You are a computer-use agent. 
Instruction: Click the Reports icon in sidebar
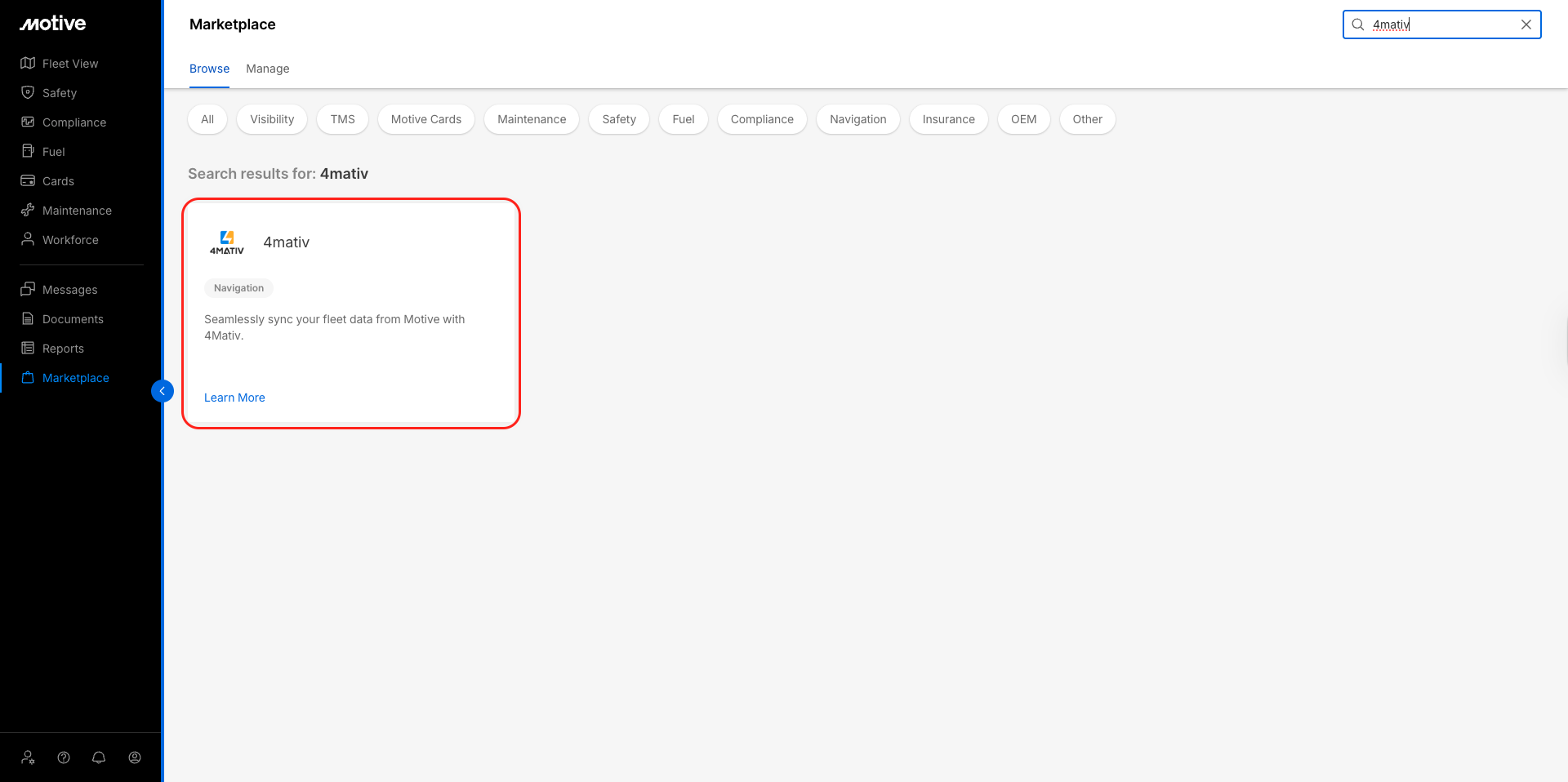tap(28, 348)
